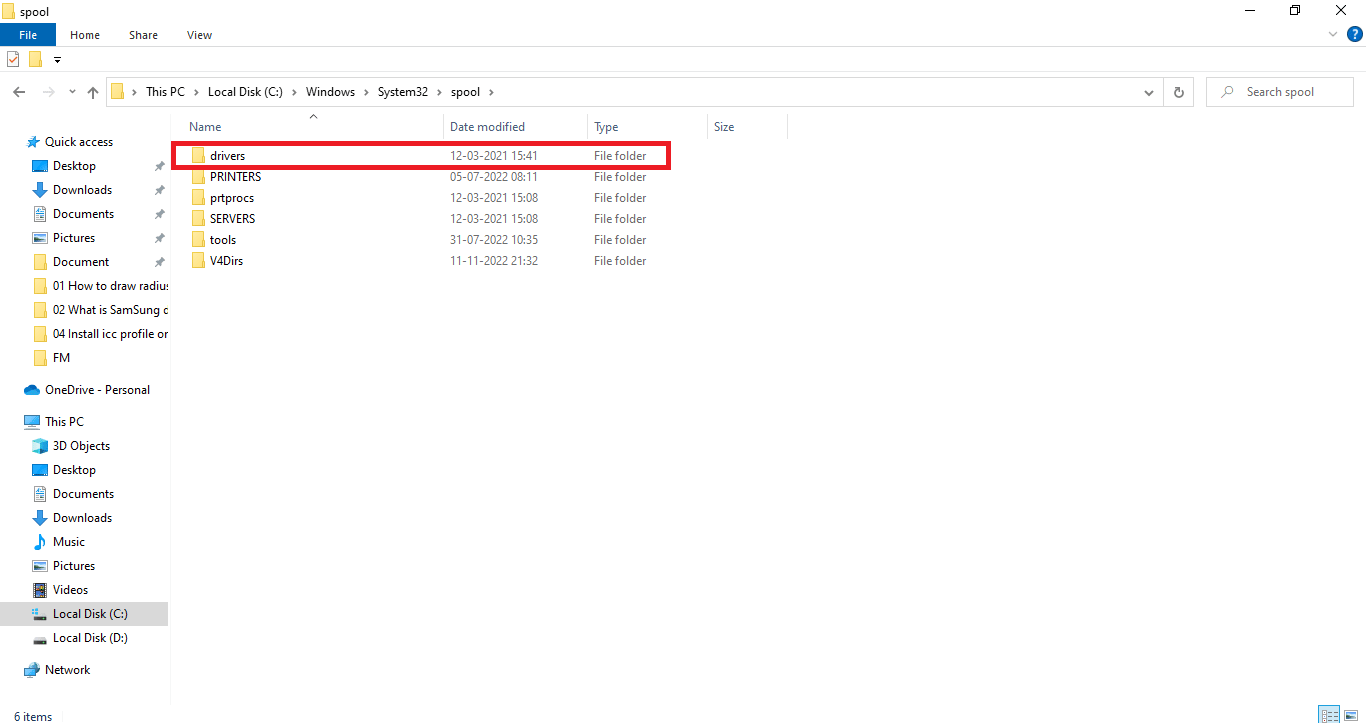Select Local Disk (D:) in navigation pane

coord(90,638)
